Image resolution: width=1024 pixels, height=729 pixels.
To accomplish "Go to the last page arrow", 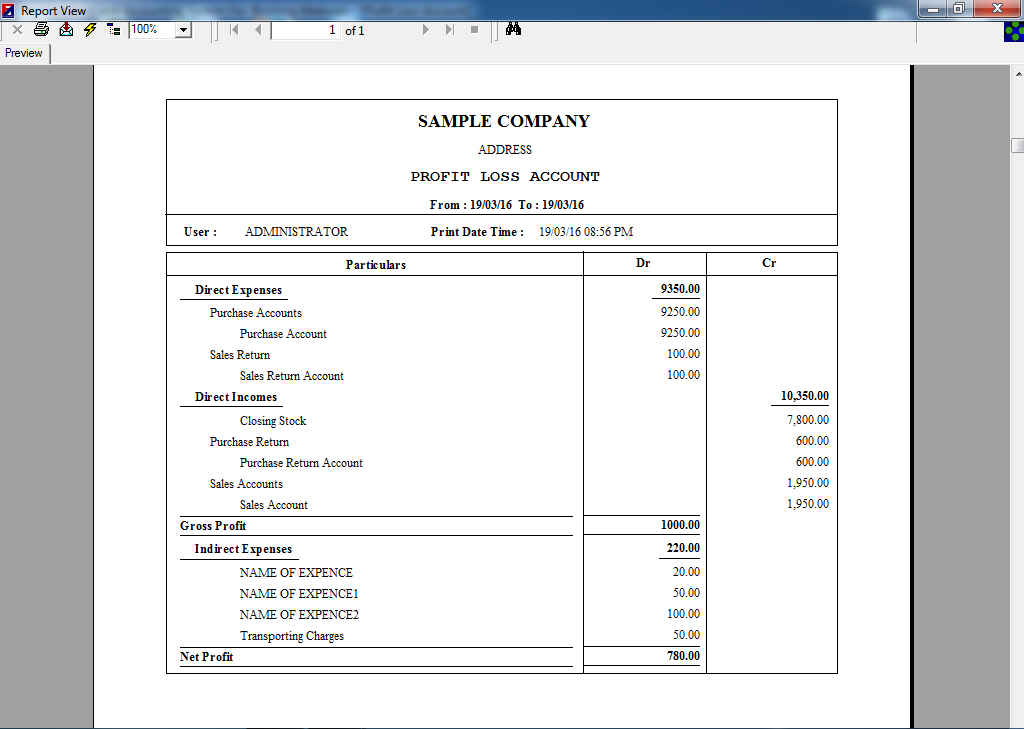I will (x=450, y=30).
